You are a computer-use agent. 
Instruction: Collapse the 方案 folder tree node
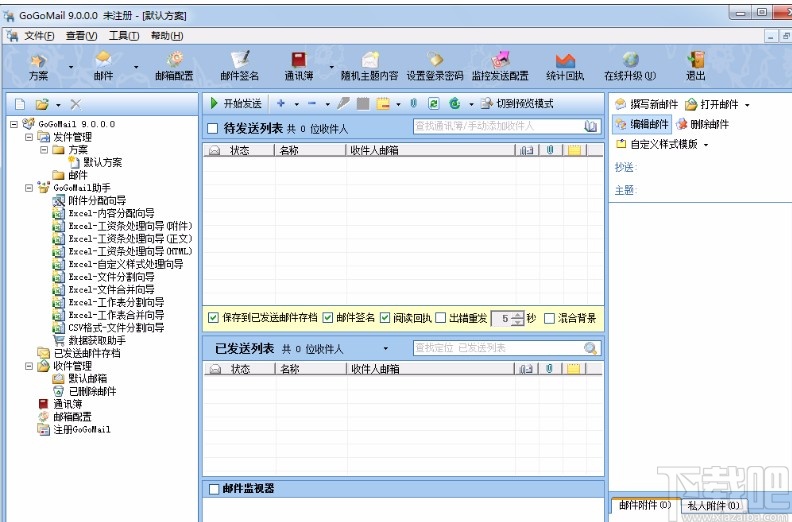pyautogui.click(x=44, y=150)
